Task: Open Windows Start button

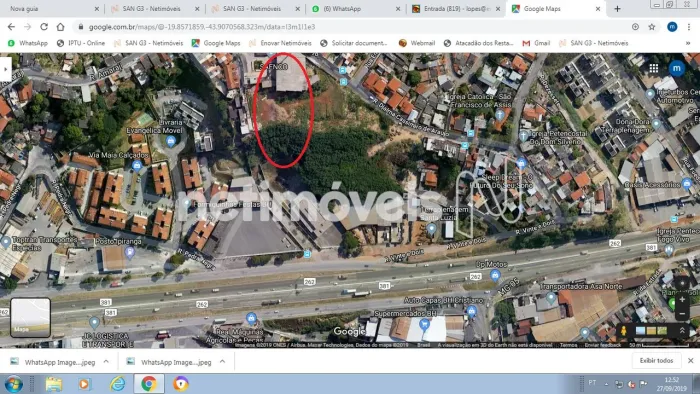Action: click(x=13, y=384)
